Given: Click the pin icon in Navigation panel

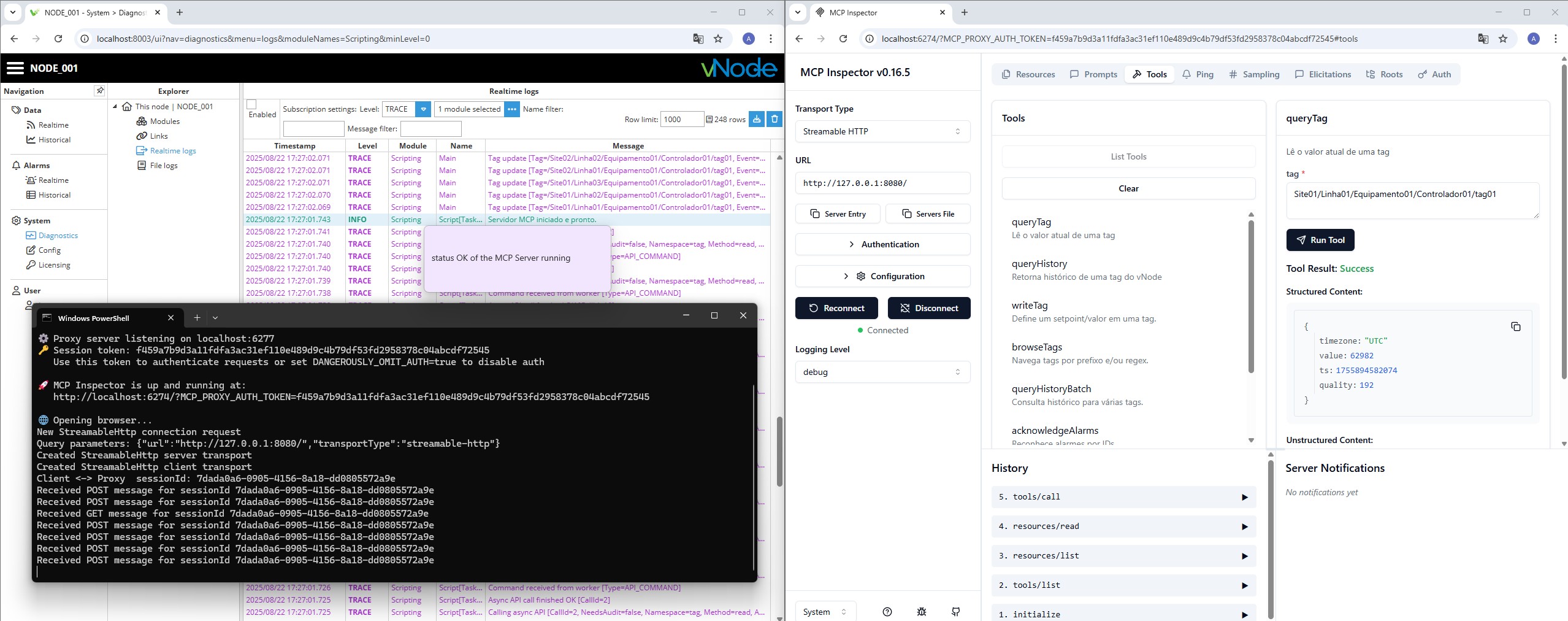Looking at the screenshot, I should pos(99,91).
